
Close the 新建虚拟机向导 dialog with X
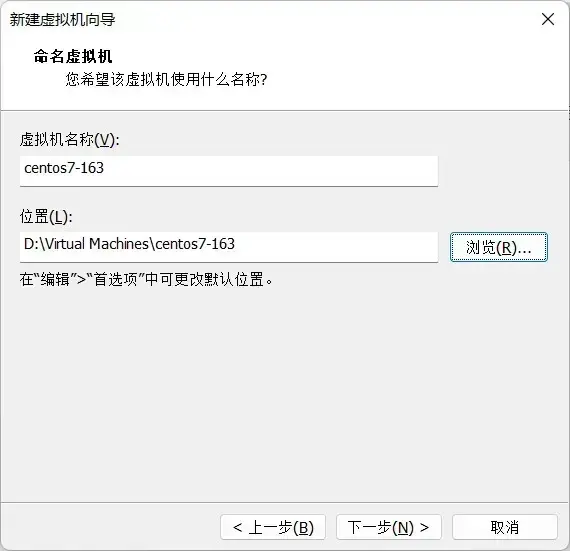[x=547, y=19]
